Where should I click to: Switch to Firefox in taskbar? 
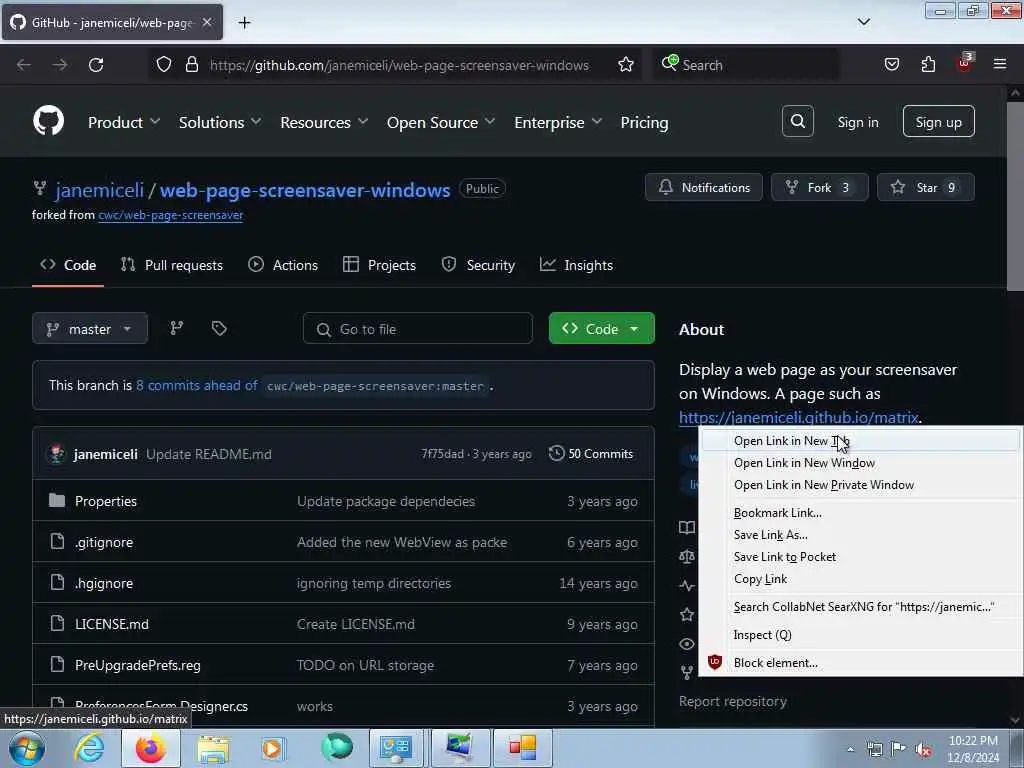(151, 748)
